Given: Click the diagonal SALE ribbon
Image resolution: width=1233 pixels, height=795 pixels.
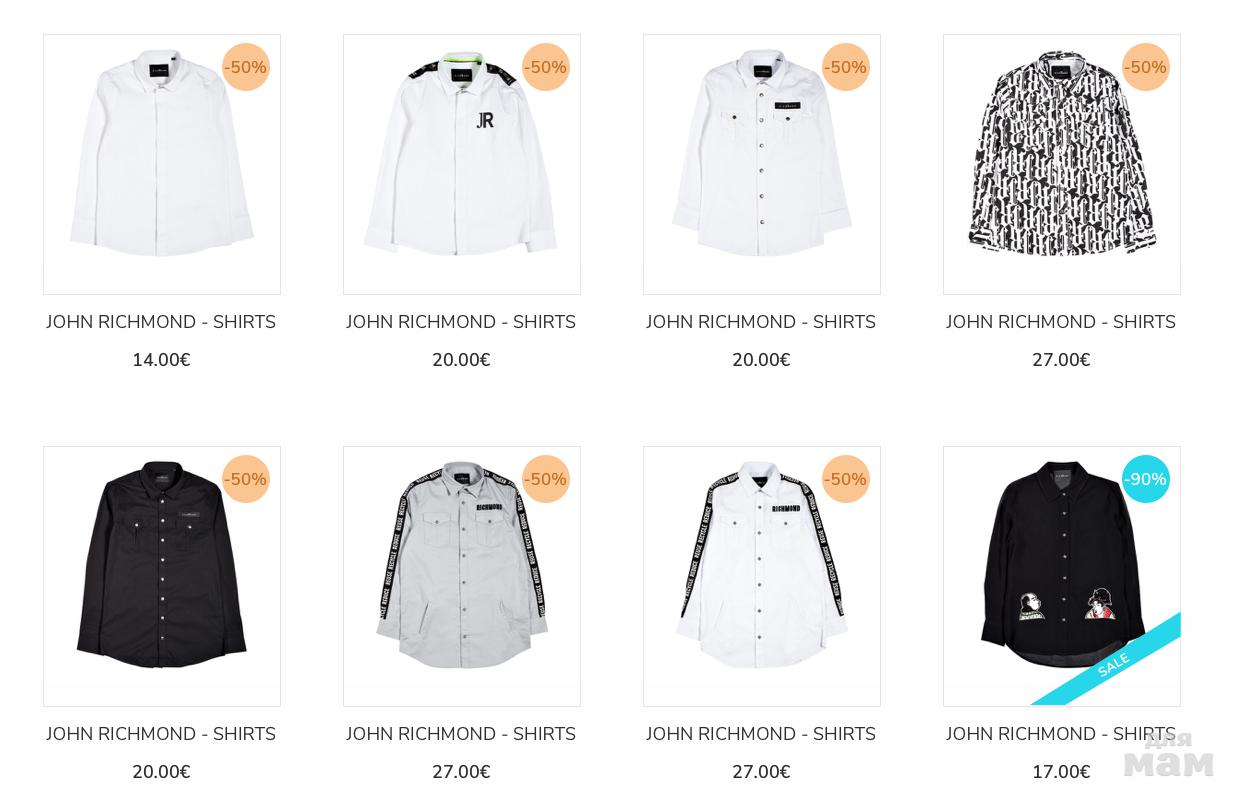Looking at the screenshot, I should coord(1113,663).
